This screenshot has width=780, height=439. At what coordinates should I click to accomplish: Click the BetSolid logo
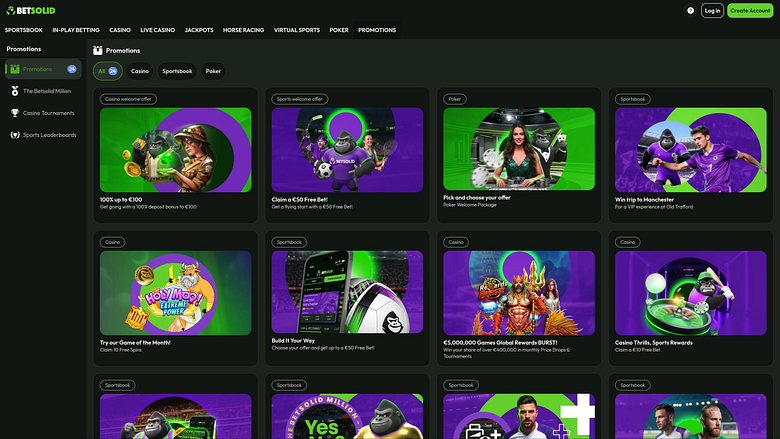[x=31, y=10]
